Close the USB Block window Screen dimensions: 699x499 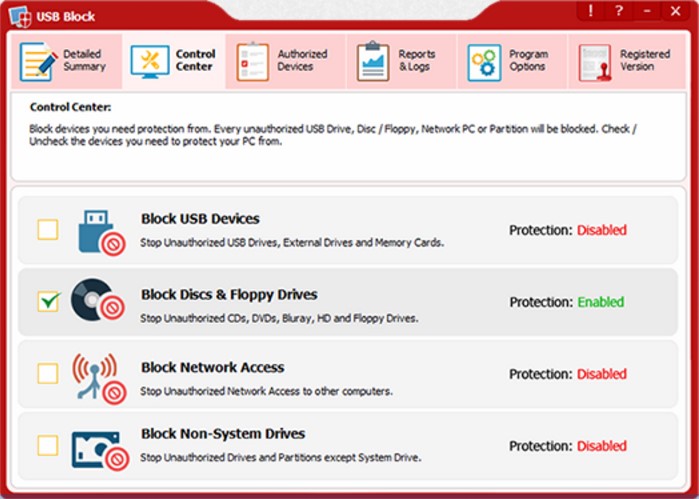pyautogui.click(x=676, y=11)
